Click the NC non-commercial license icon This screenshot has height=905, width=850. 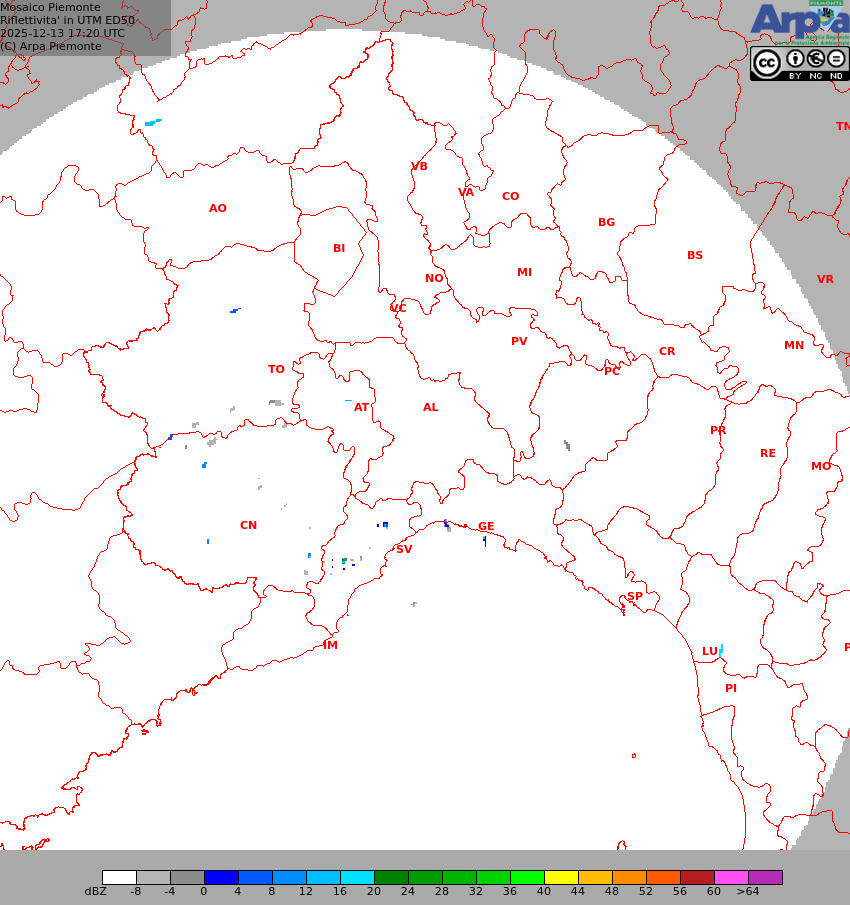816,60
